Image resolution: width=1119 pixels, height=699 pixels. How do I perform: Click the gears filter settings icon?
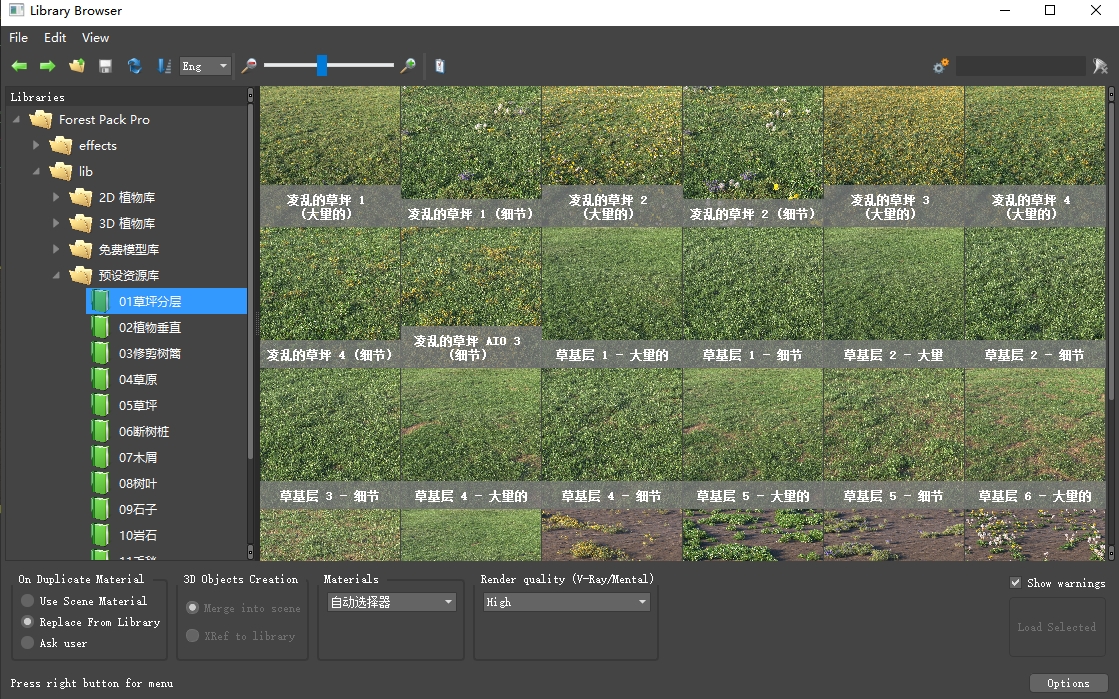[940, 66]
